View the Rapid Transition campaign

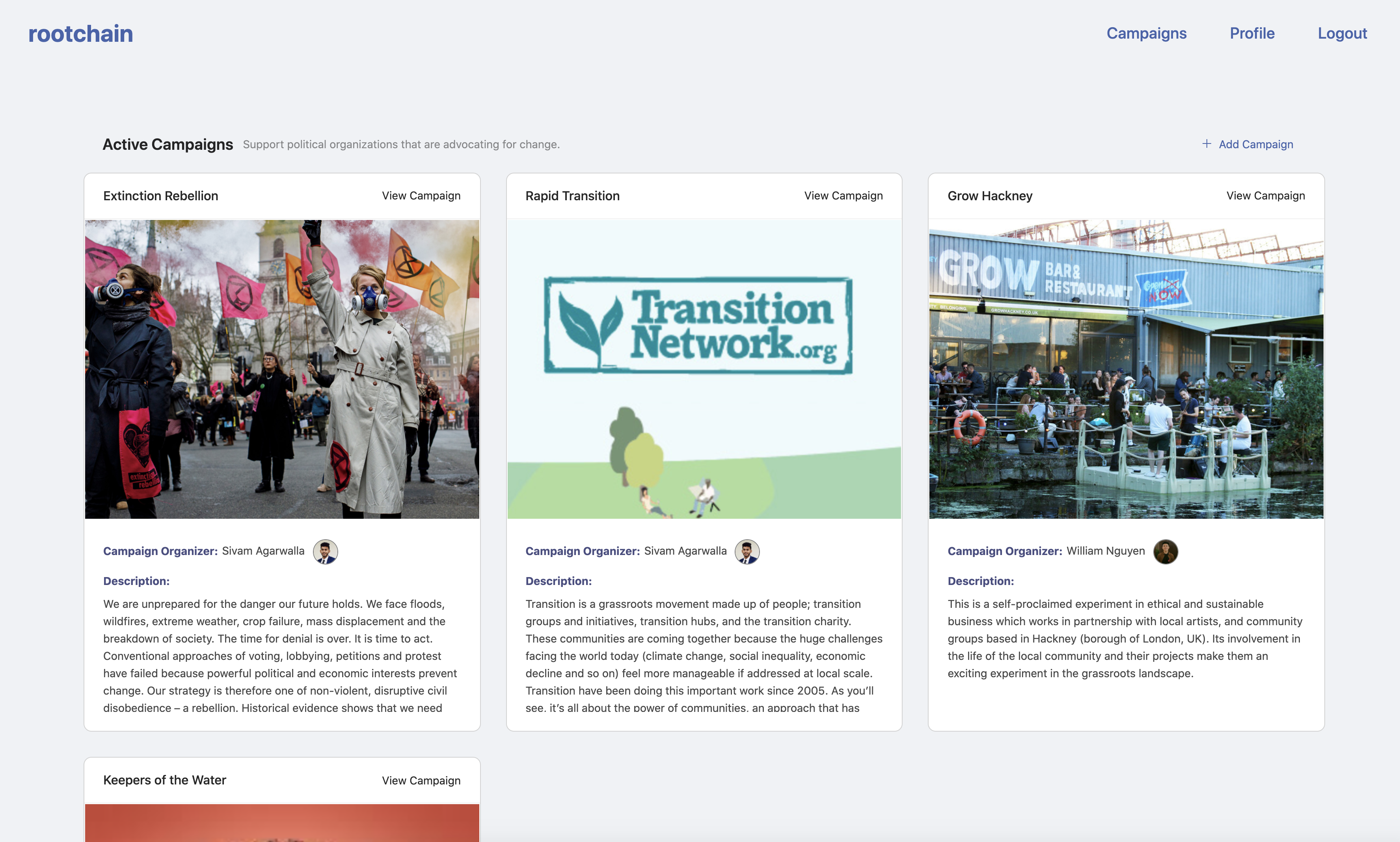(843, 196)
